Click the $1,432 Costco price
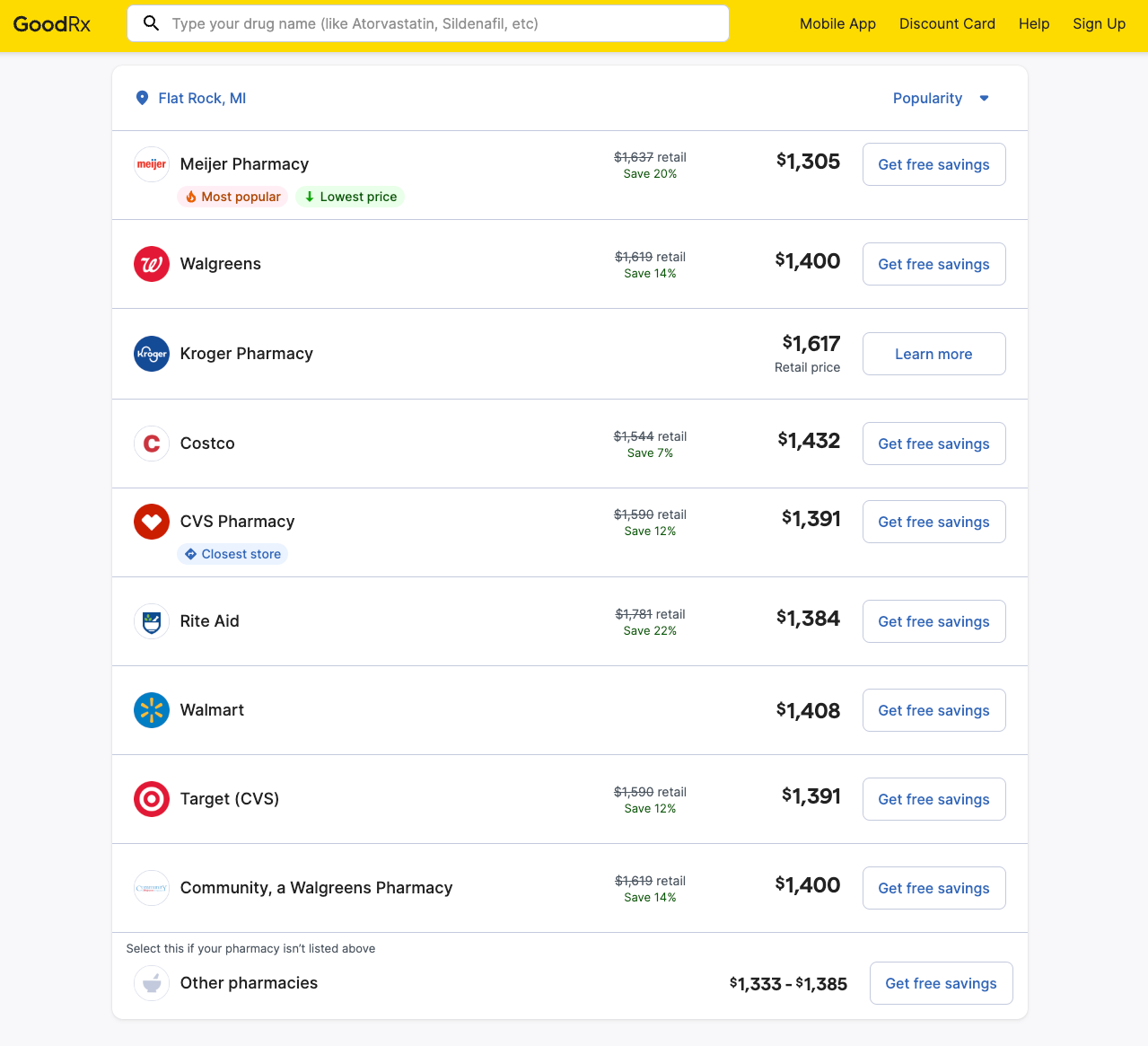 click(809, 441)
